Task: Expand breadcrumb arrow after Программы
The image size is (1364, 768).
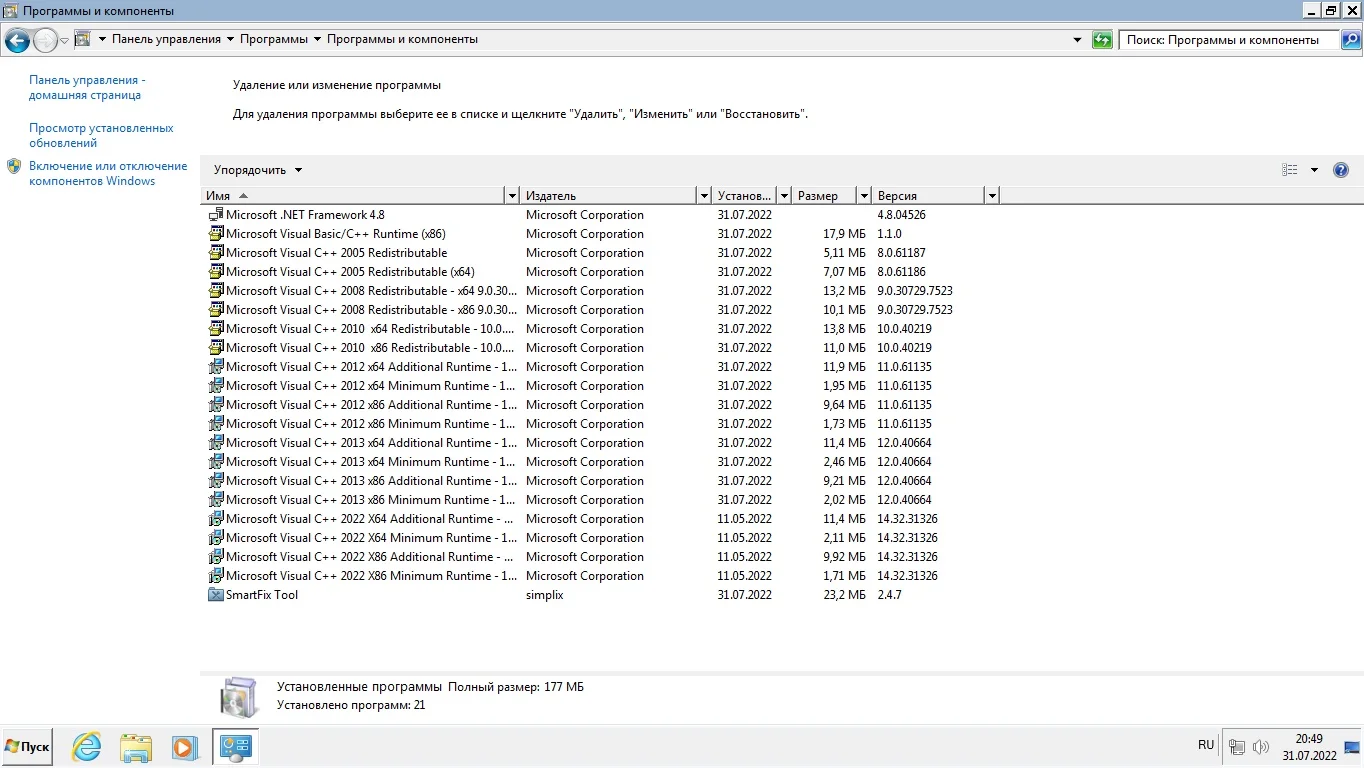Action: (x=317, y=39)
